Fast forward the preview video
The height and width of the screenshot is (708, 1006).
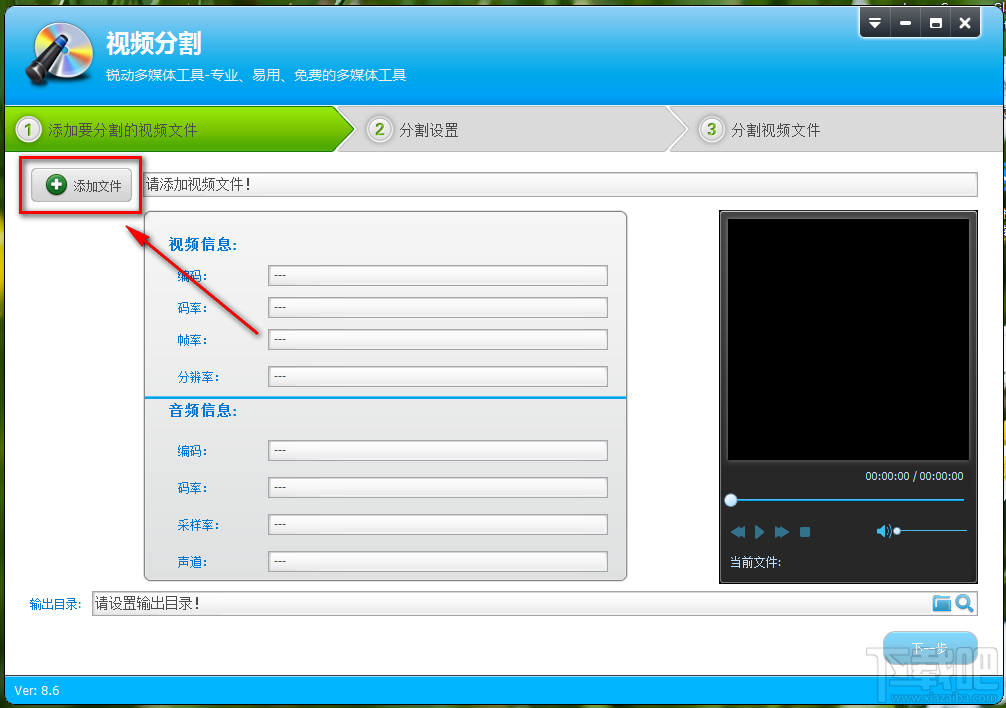click(x=781, y=532)
